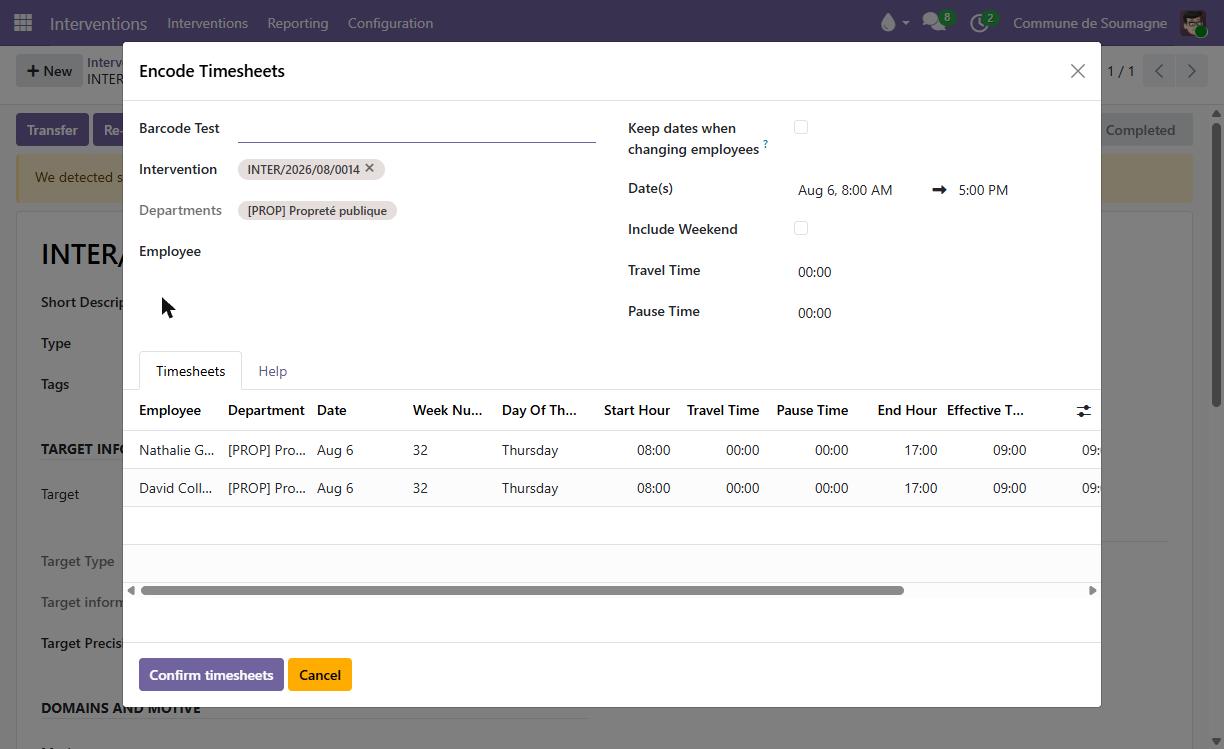Click the left arrow of horizontal scrollbar
1224x749 pixels.
pos(131,590)
